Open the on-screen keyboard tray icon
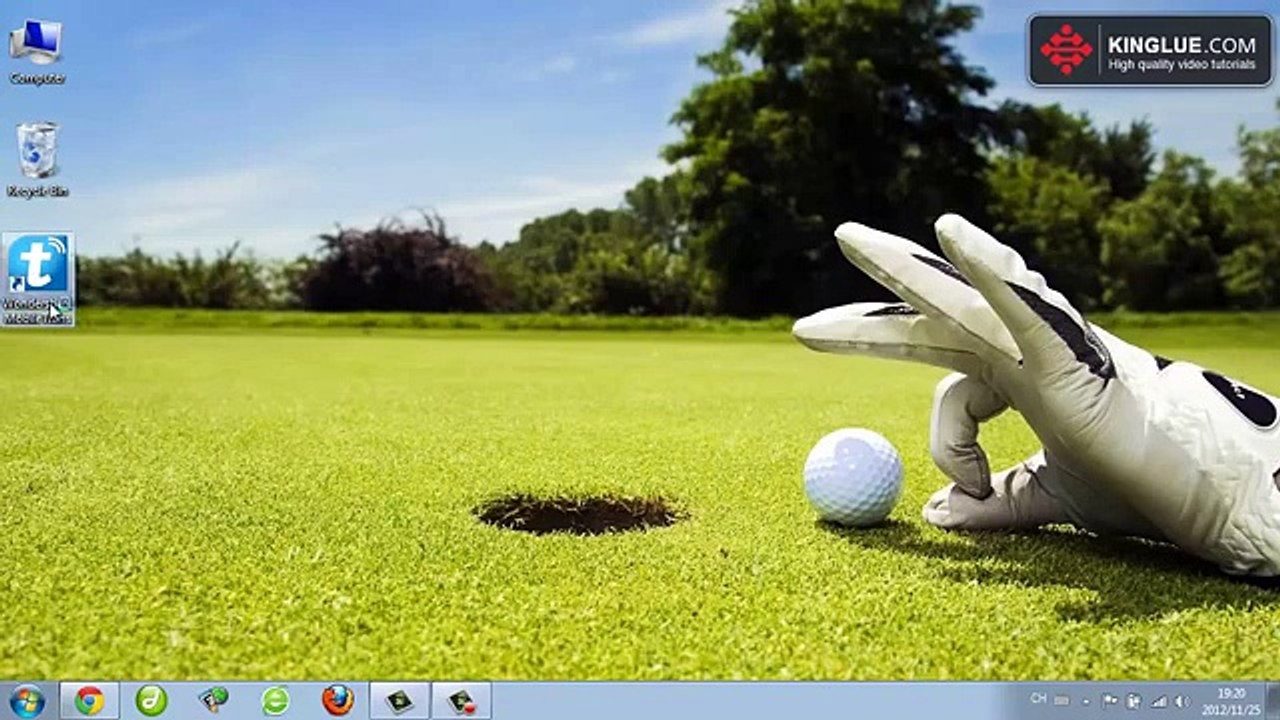1280x720 pixels. click(x=1061, y=700)
